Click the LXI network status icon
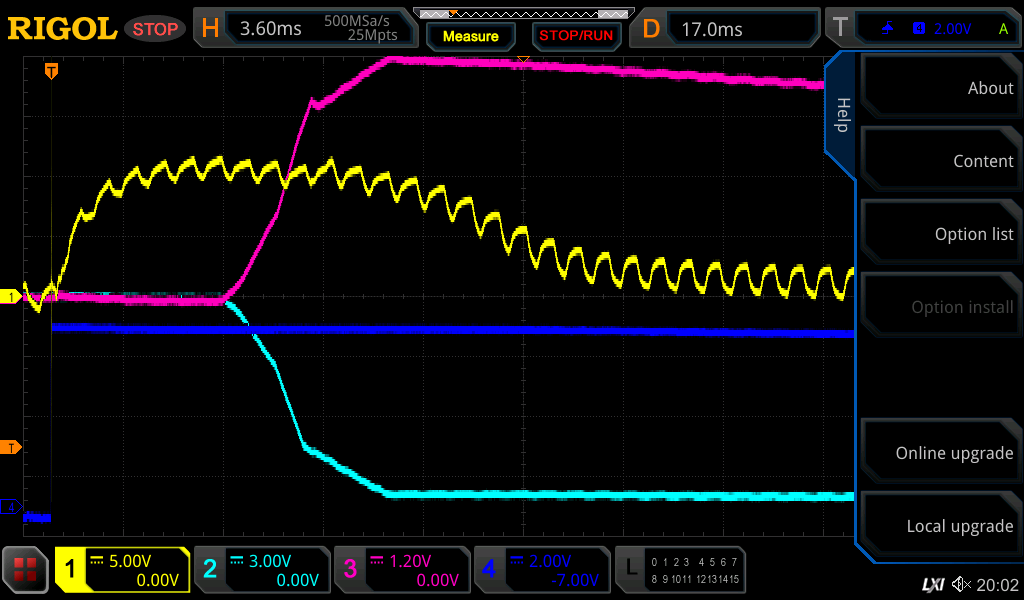 (x=932, y=584)
